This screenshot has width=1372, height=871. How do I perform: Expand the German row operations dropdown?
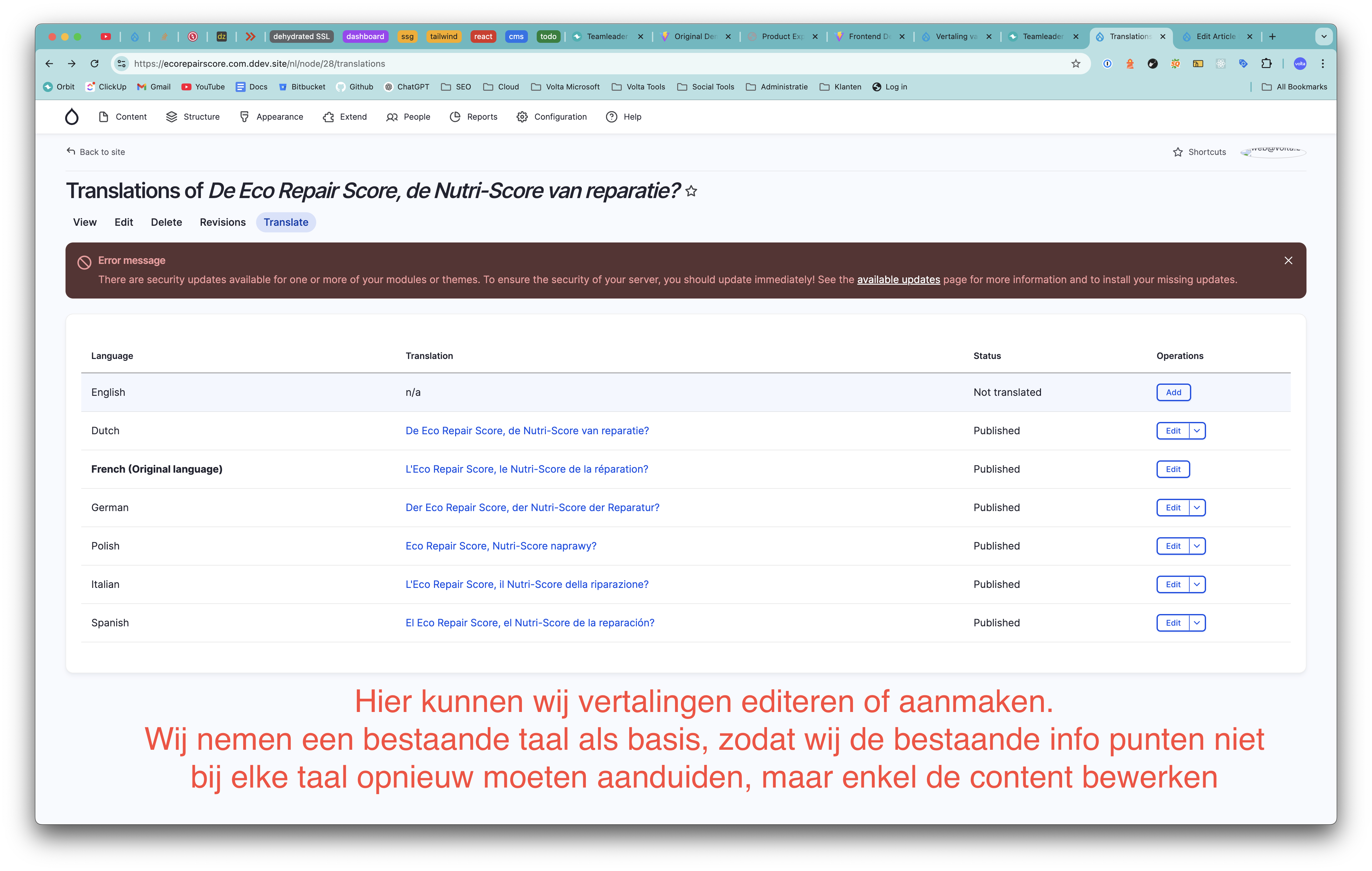(1197, 508)
